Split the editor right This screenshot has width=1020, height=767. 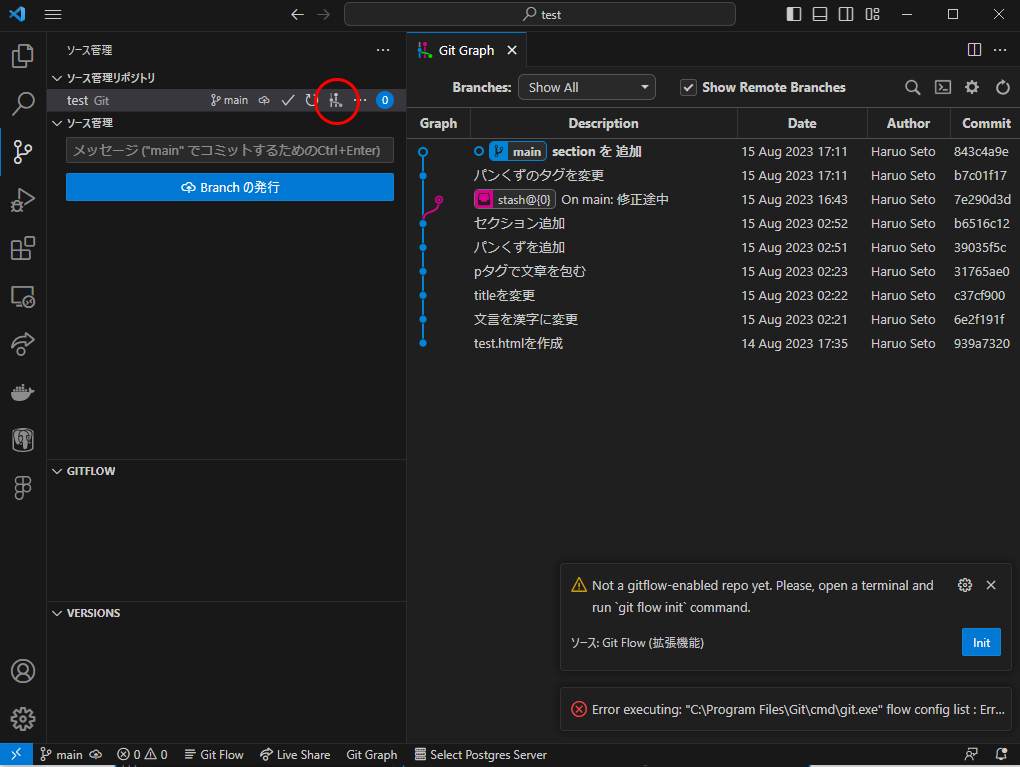coord(974,50)
